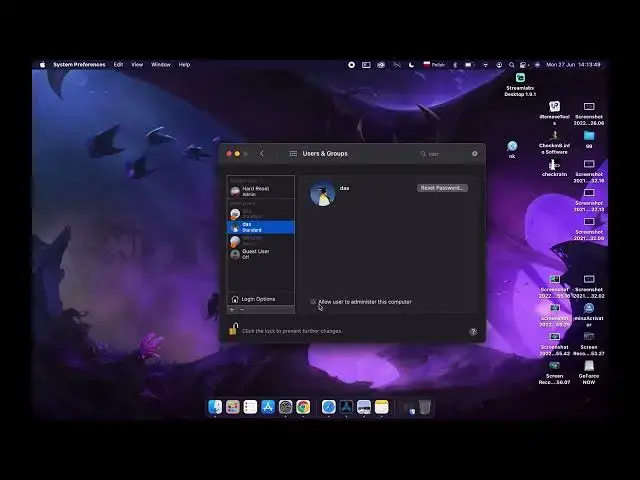Open the checkra1n desktop icon
The height and width of the screenshot is (480, 640).
coord(554,168)
